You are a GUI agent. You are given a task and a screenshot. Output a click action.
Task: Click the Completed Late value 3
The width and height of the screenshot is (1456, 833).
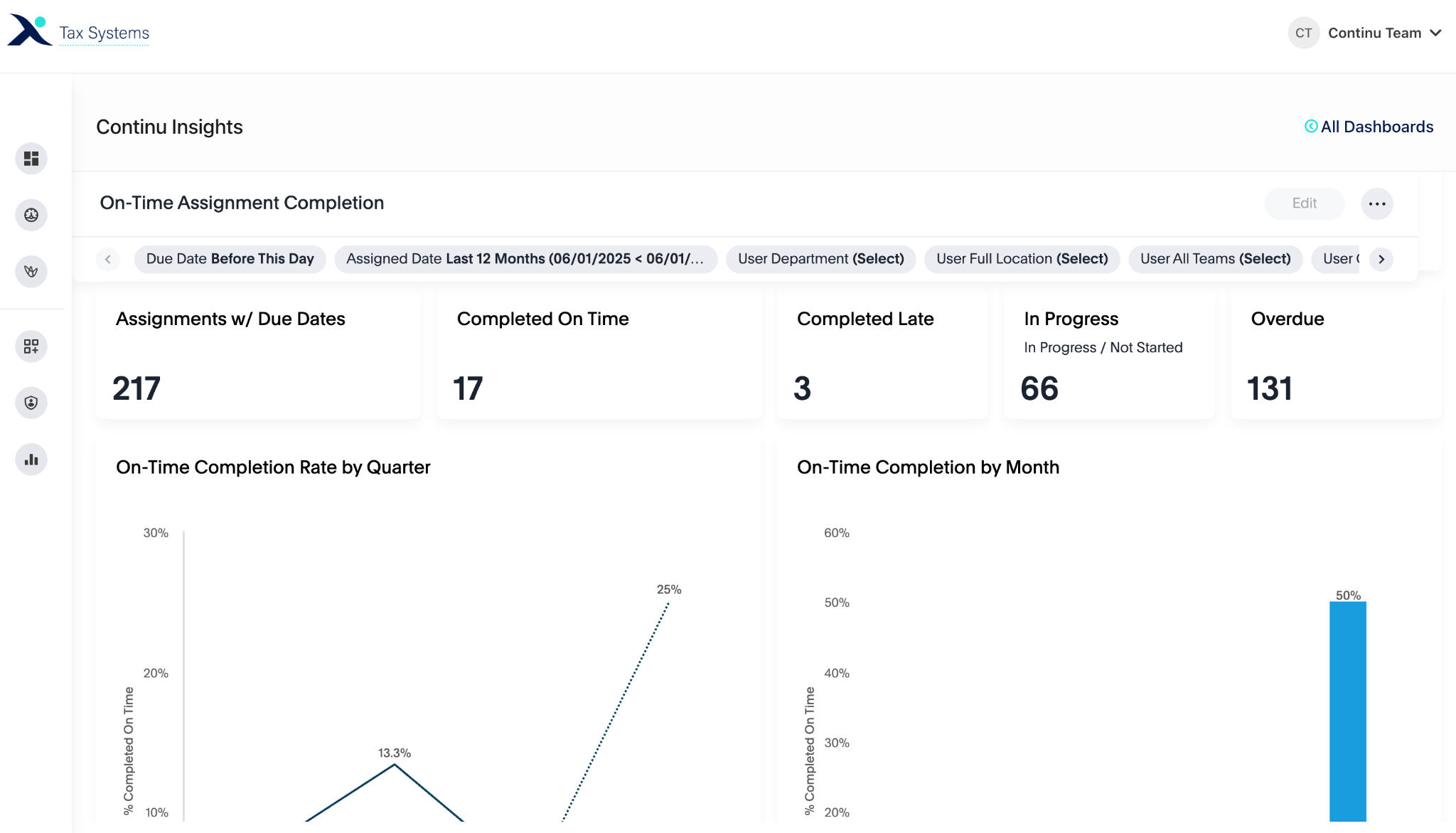click(x=802, y=388)
